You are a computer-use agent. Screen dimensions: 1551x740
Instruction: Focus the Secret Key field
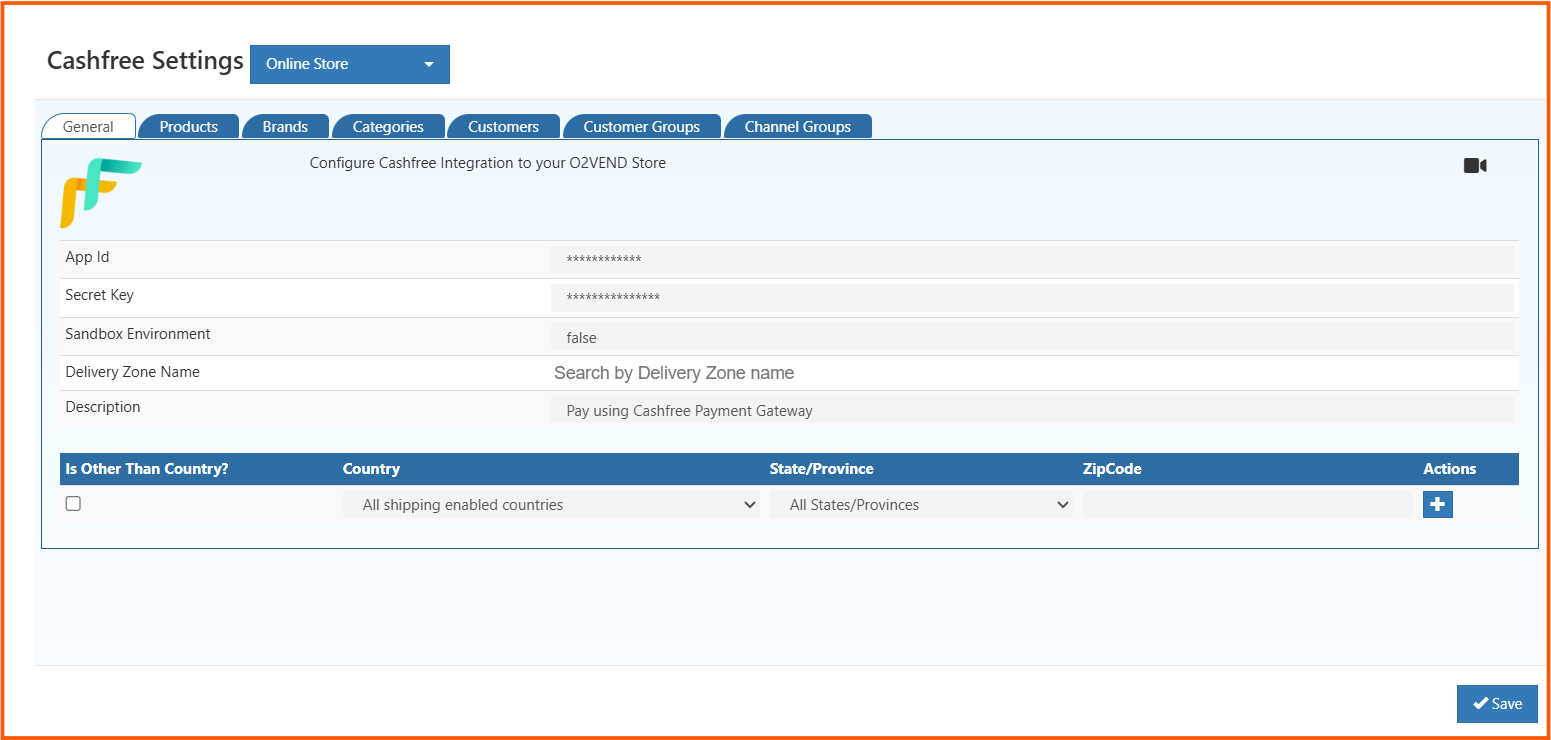(1031, 298)
